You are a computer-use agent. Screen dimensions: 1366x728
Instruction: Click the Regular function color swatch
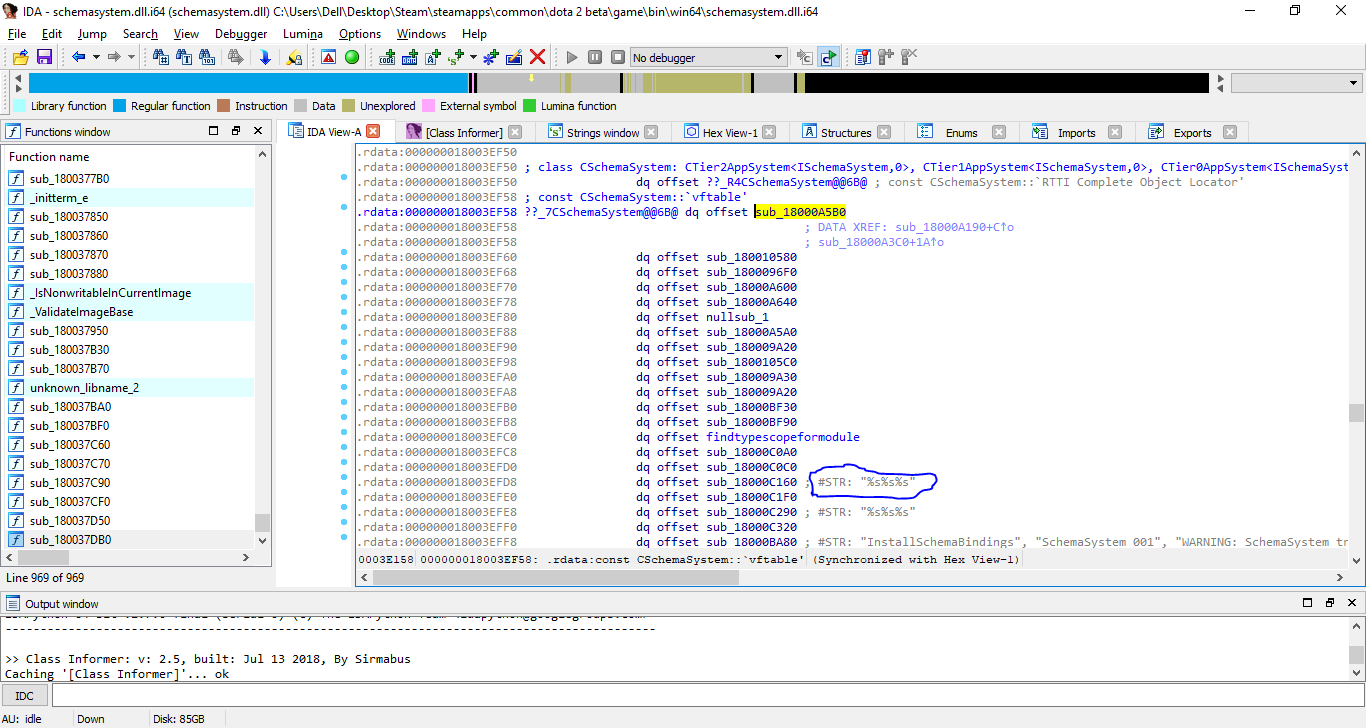pyautogui.click(x=119, y=106)
